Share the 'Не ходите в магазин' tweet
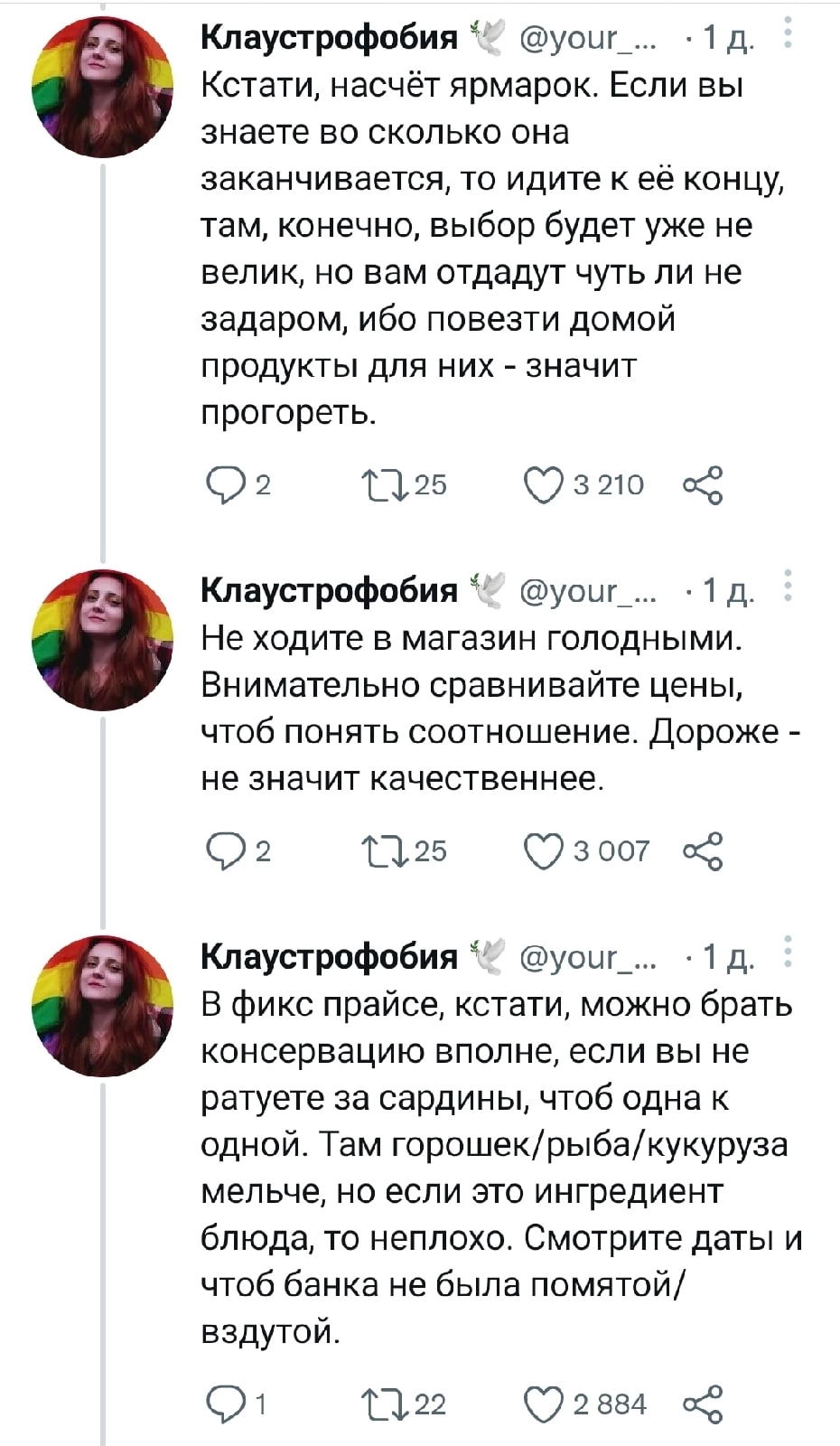Viewport: 840px width, 1446px height. point(704,851)
